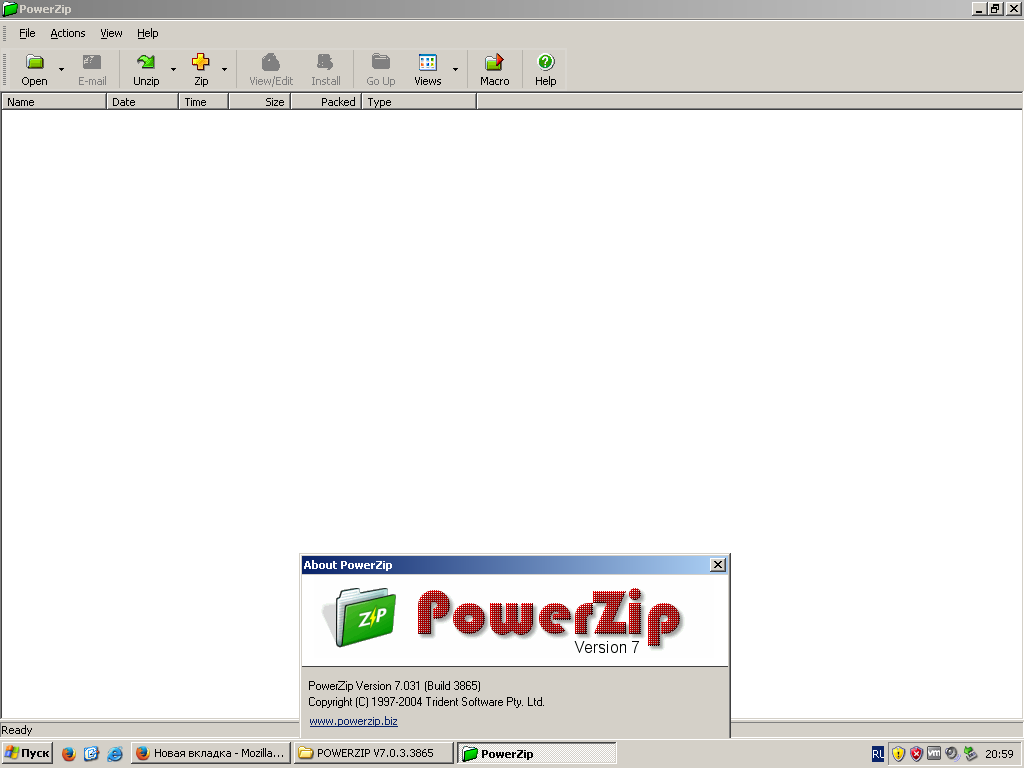Expand the Zip button dropdown arrow
Image resolution: width=1024 pixels, height=768 pixels.
pyautogui.click(x=224, y=70)
